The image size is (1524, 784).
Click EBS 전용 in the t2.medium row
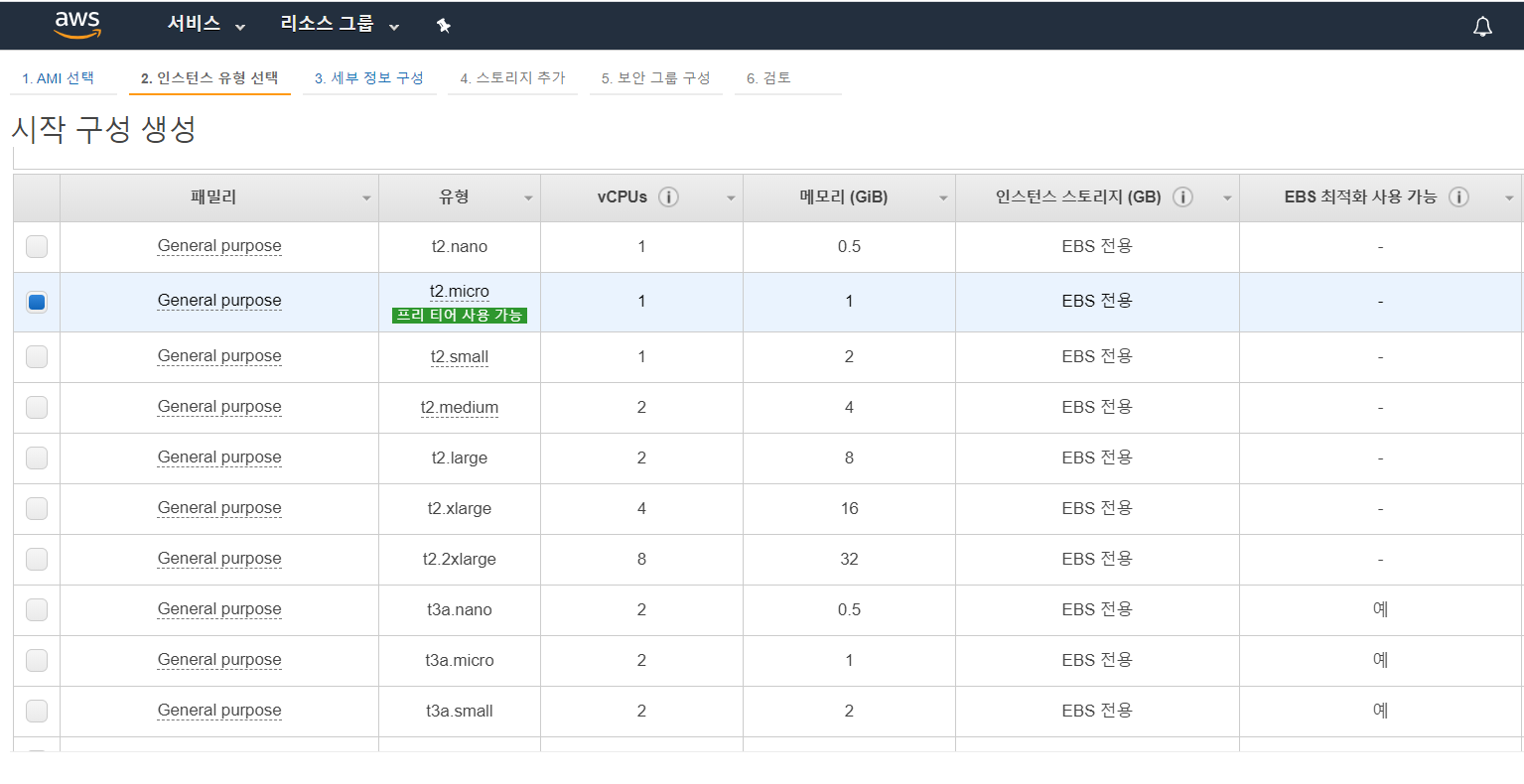point(1097,407)
